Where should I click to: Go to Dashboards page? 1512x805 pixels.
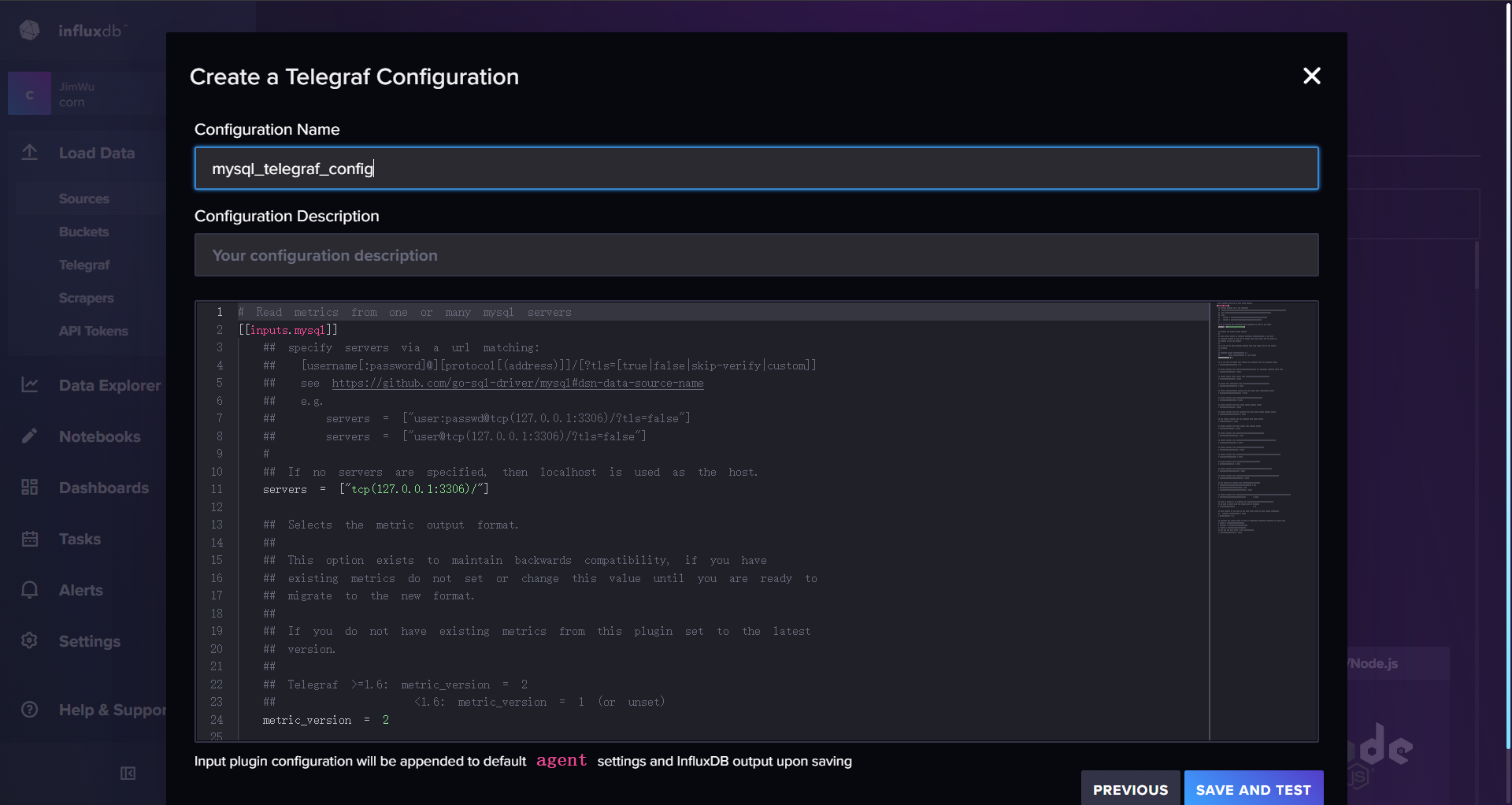click(x=104, y=488)
